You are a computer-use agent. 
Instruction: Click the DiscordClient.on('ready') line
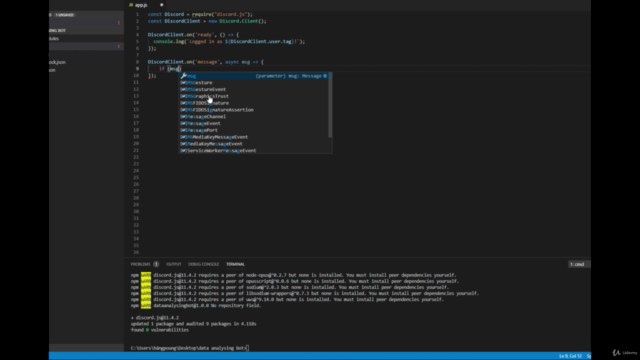click(193, 35)
